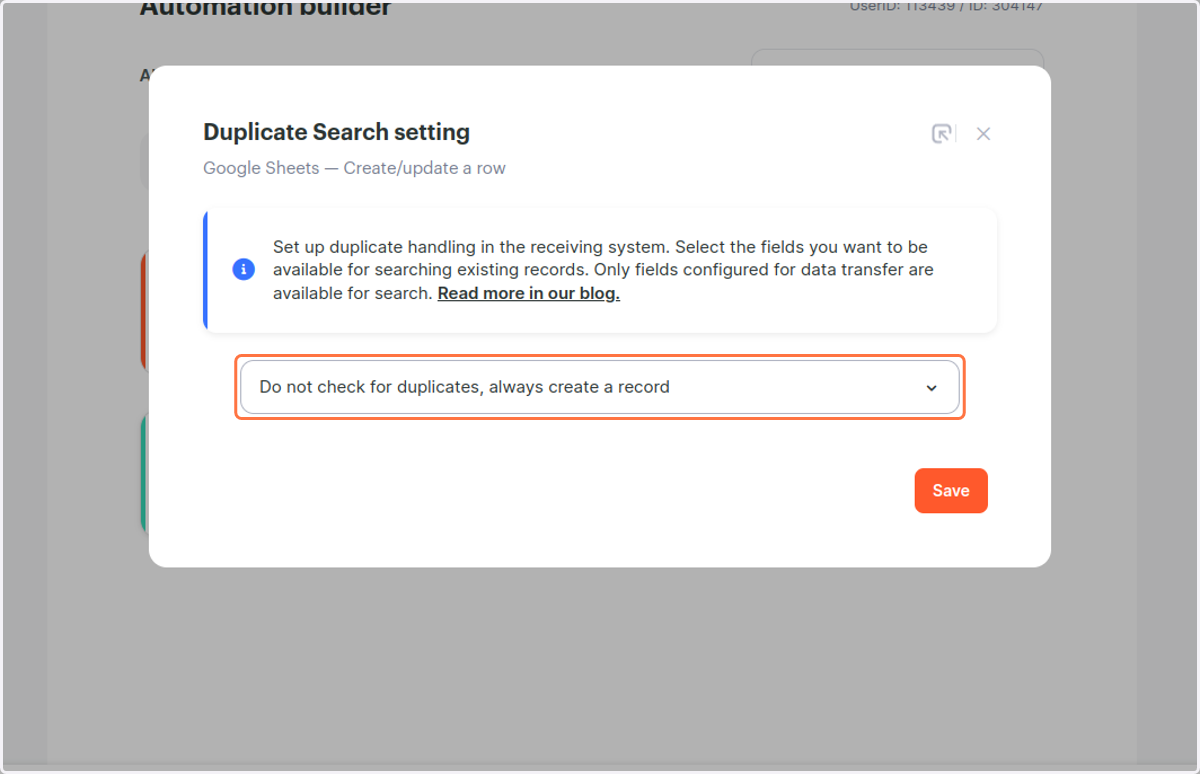Click the Duplicate Search setting heading
The width and height of the screenshot is (1200, 774).
[x=336, y=132]
